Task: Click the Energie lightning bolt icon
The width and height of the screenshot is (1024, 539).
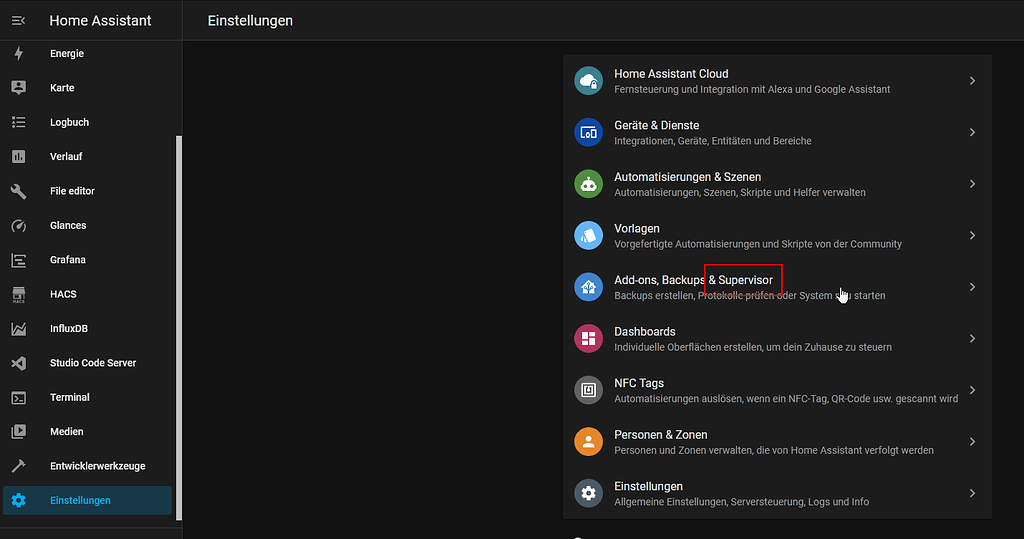Action: [x=18, y=54]
